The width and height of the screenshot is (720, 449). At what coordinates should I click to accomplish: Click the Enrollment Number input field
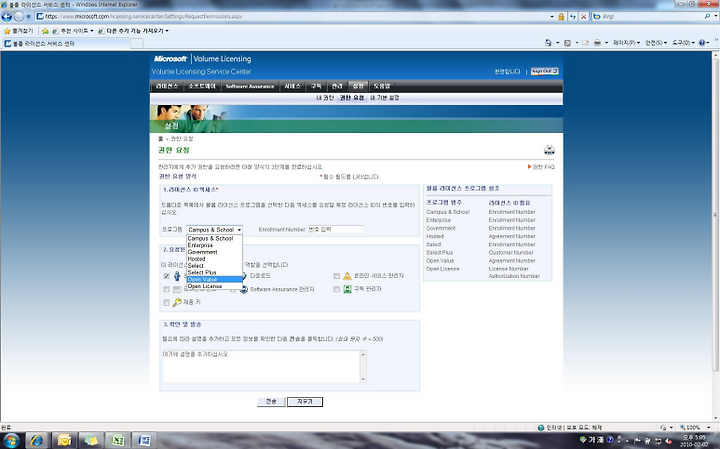(x=336, y=230)
